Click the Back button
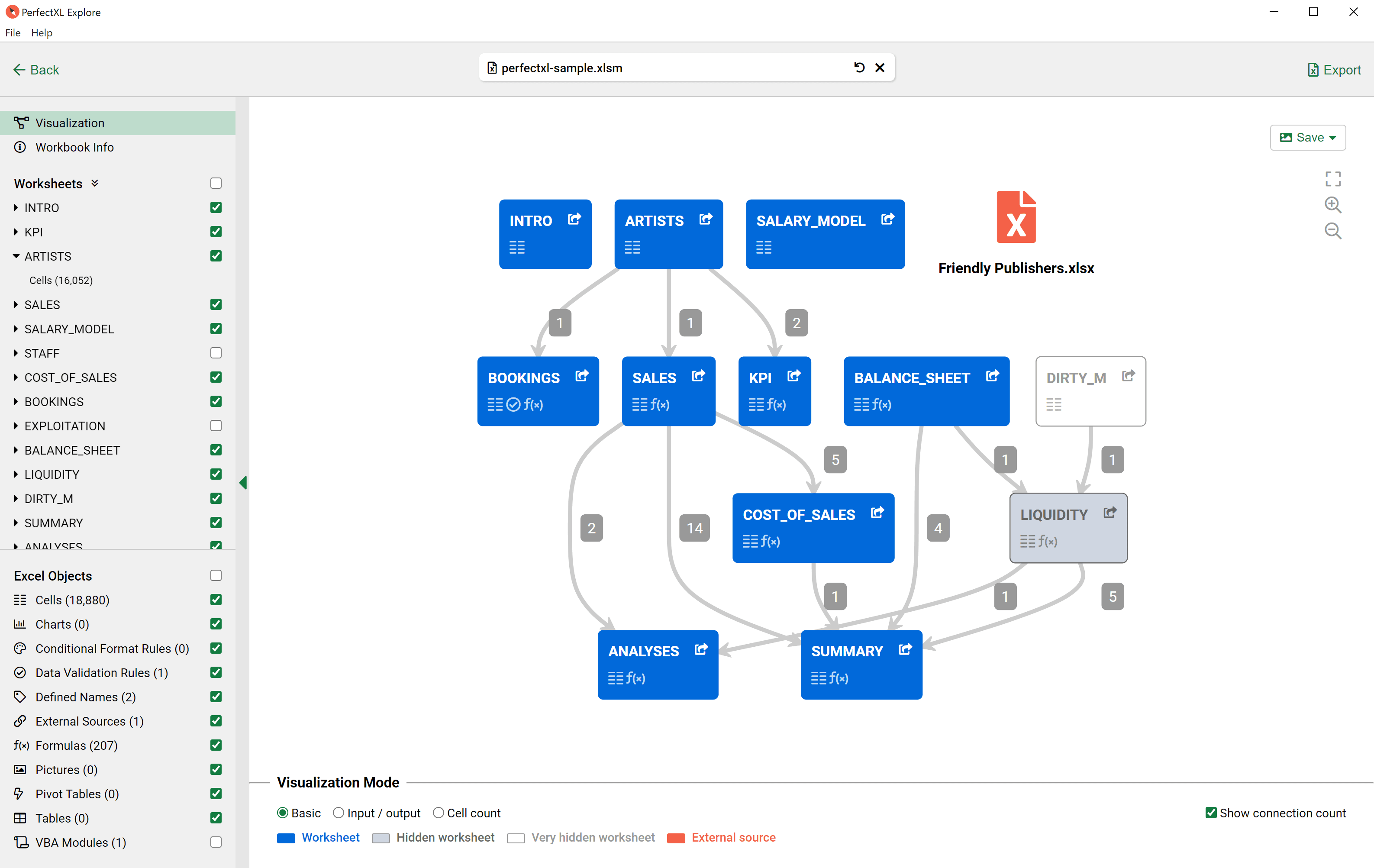Image resolution: width=1374 pixels, height=868 pixels. point(35,70)
